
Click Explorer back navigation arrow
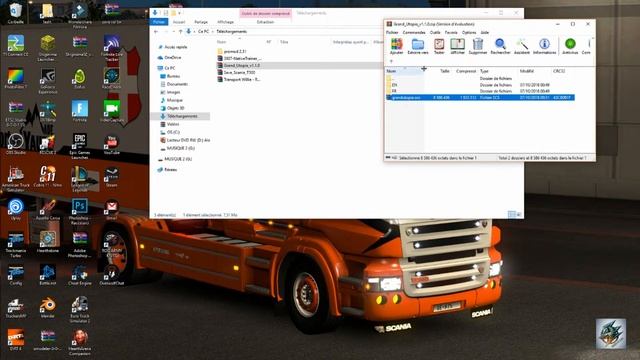click(156, 31)
